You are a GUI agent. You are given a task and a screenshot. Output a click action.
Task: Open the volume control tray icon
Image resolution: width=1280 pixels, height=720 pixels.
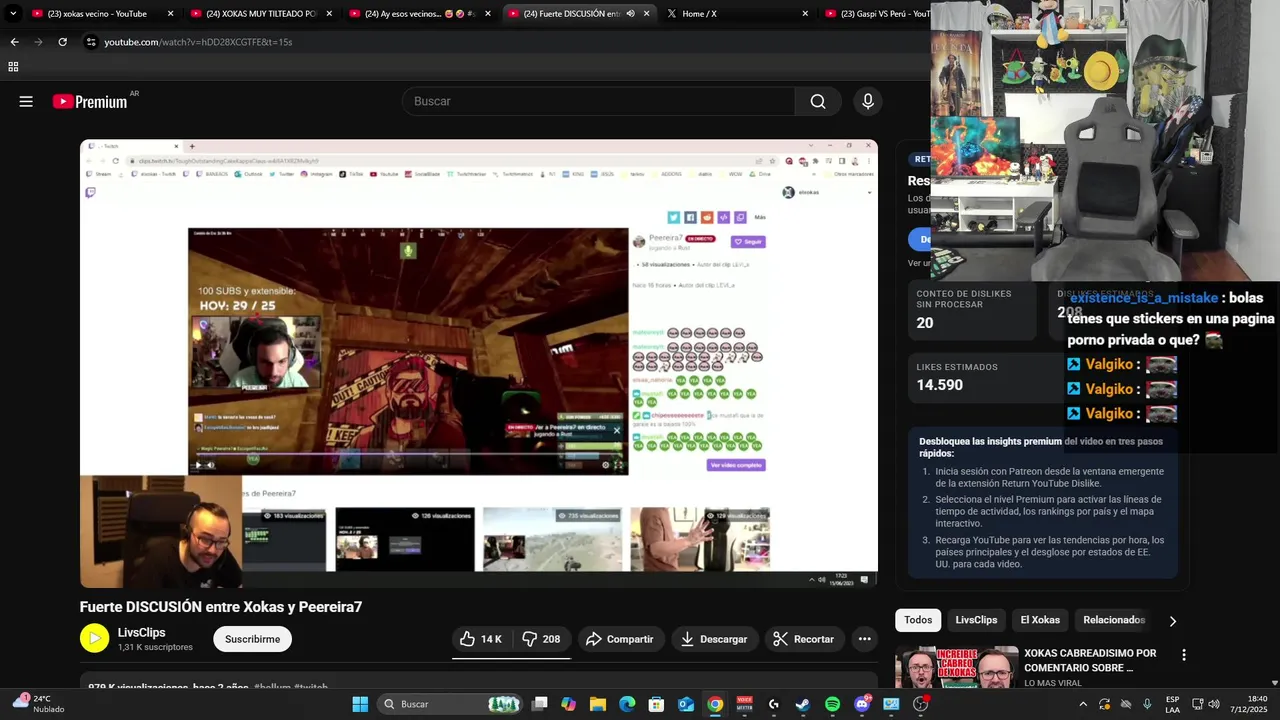(1214, 704)
